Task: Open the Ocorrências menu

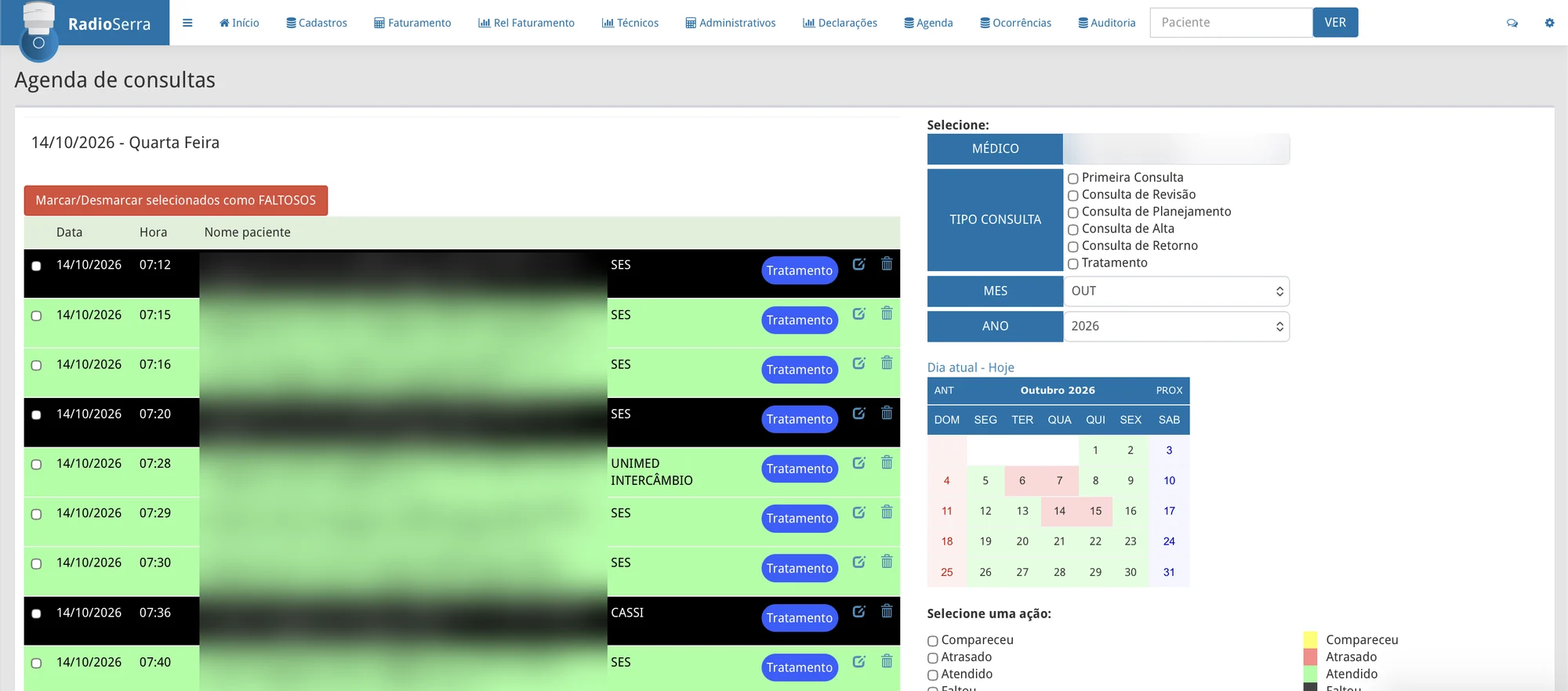Action: click(1015, 23)
